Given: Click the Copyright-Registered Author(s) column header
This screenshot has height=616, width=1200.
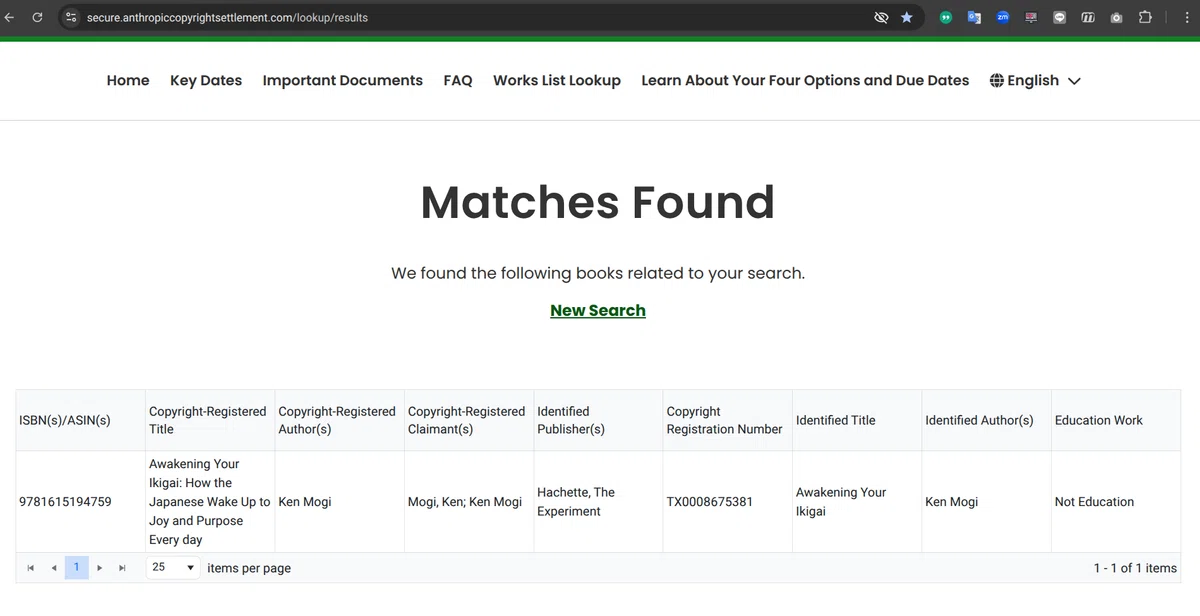Looking at the screenshot, I should [x=337, y=420].
